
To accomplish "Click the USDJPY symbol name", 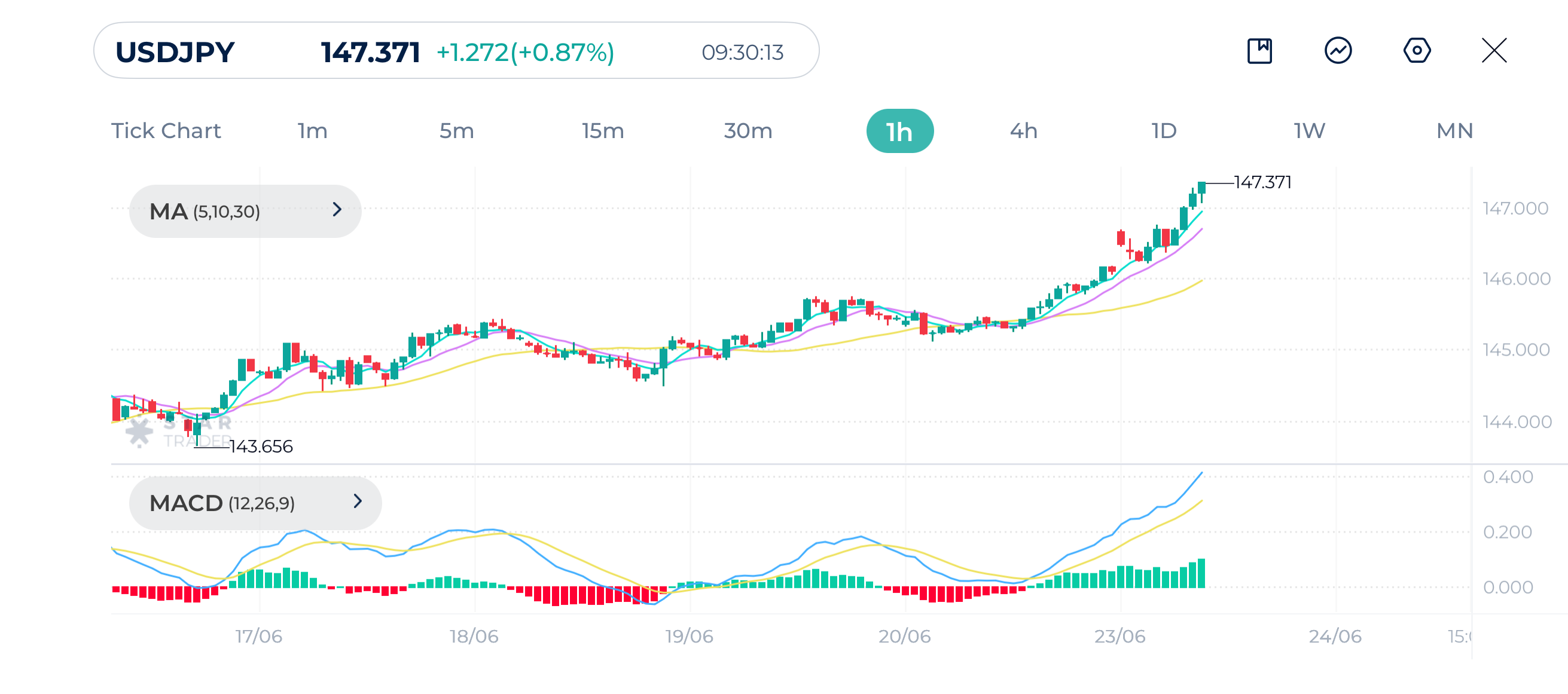I will (175, 53).
